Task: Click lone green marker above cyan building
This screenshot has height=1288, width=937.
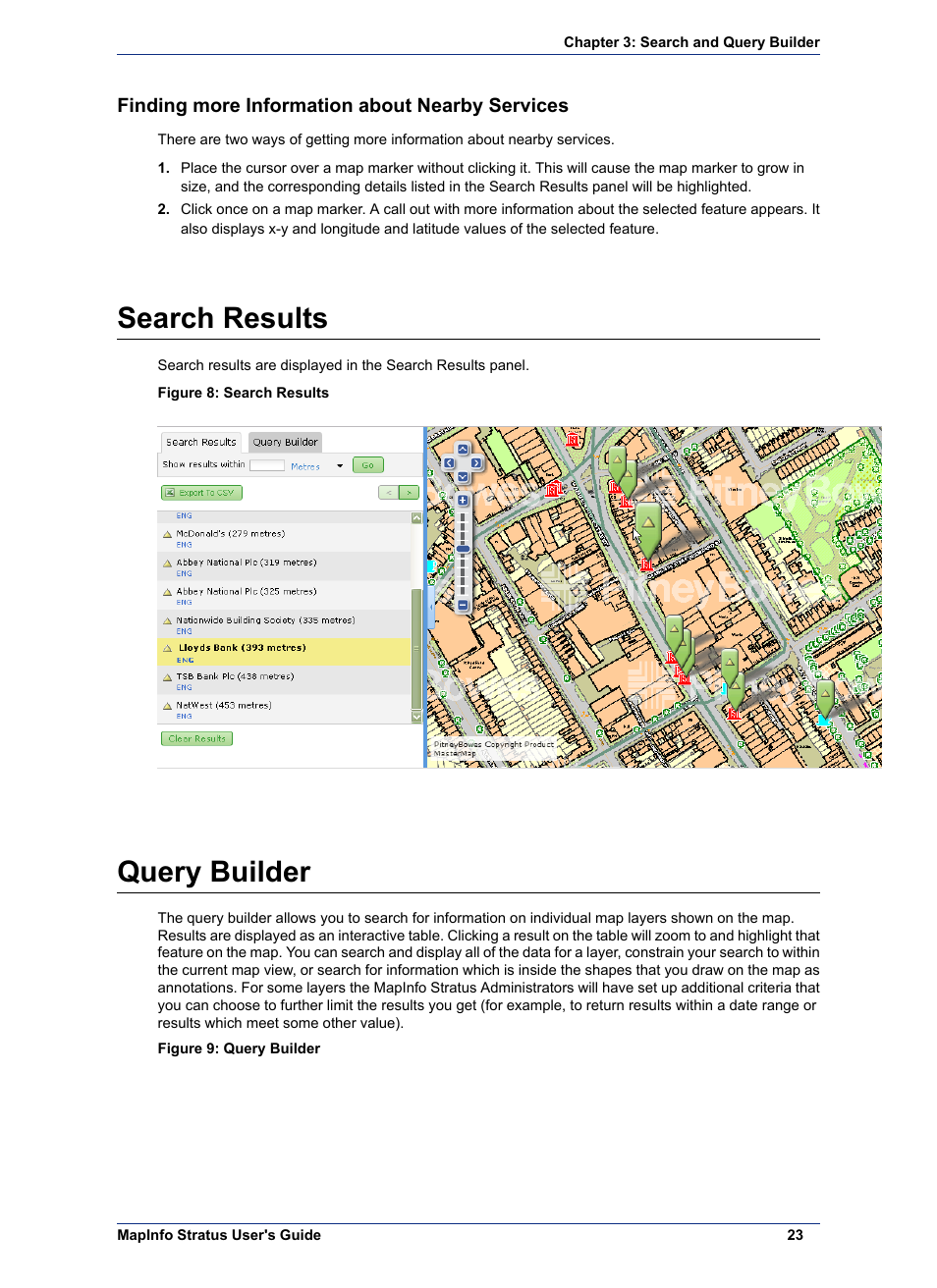Action: (825, 698)
